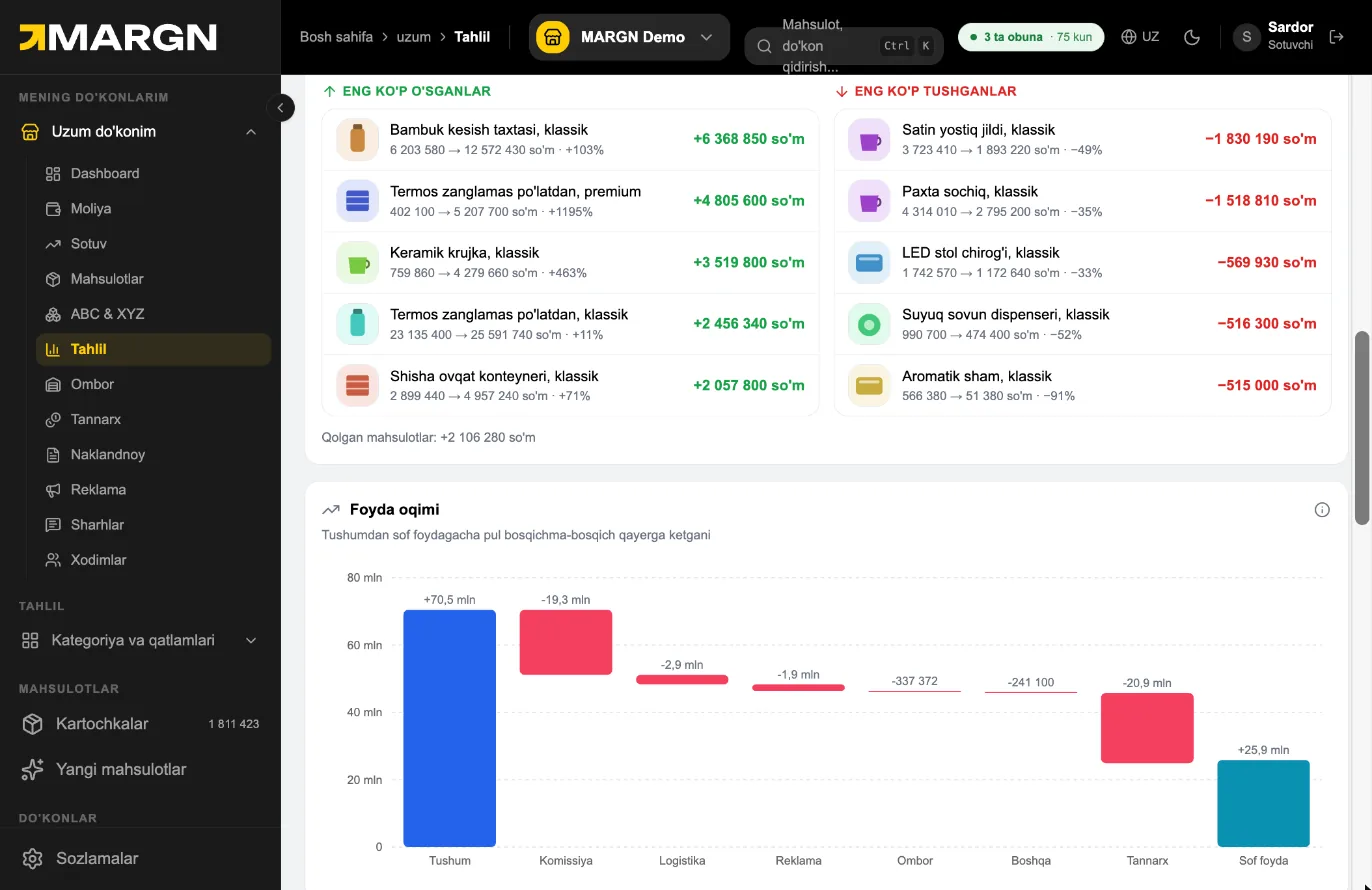Click the page vertical scrollbar
The width and height of the screenshot is (1372, 890).
(1361, 428)
